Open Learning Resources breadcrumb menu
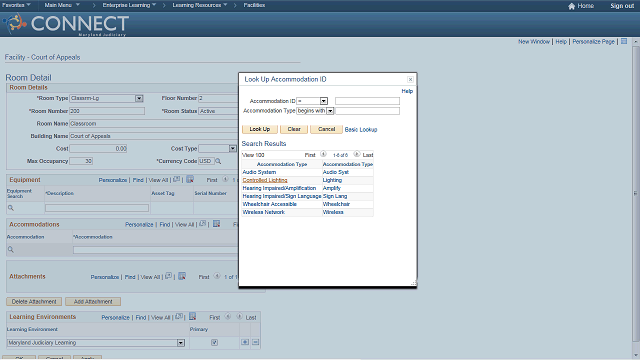Image resolution: width=640 pixels, height=360 pixels. 200,5
